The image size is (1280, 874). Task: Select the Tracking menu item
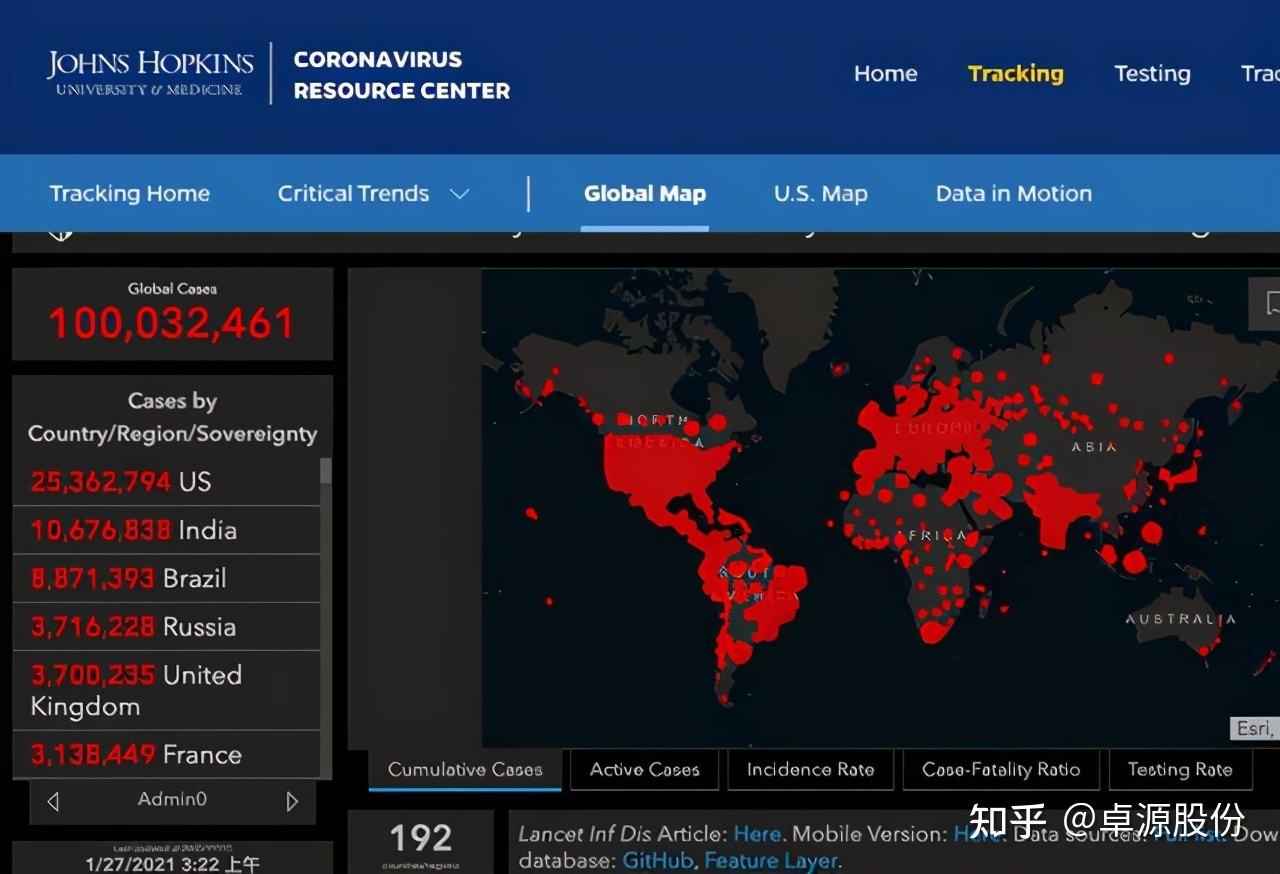(x=1015, y=73)
